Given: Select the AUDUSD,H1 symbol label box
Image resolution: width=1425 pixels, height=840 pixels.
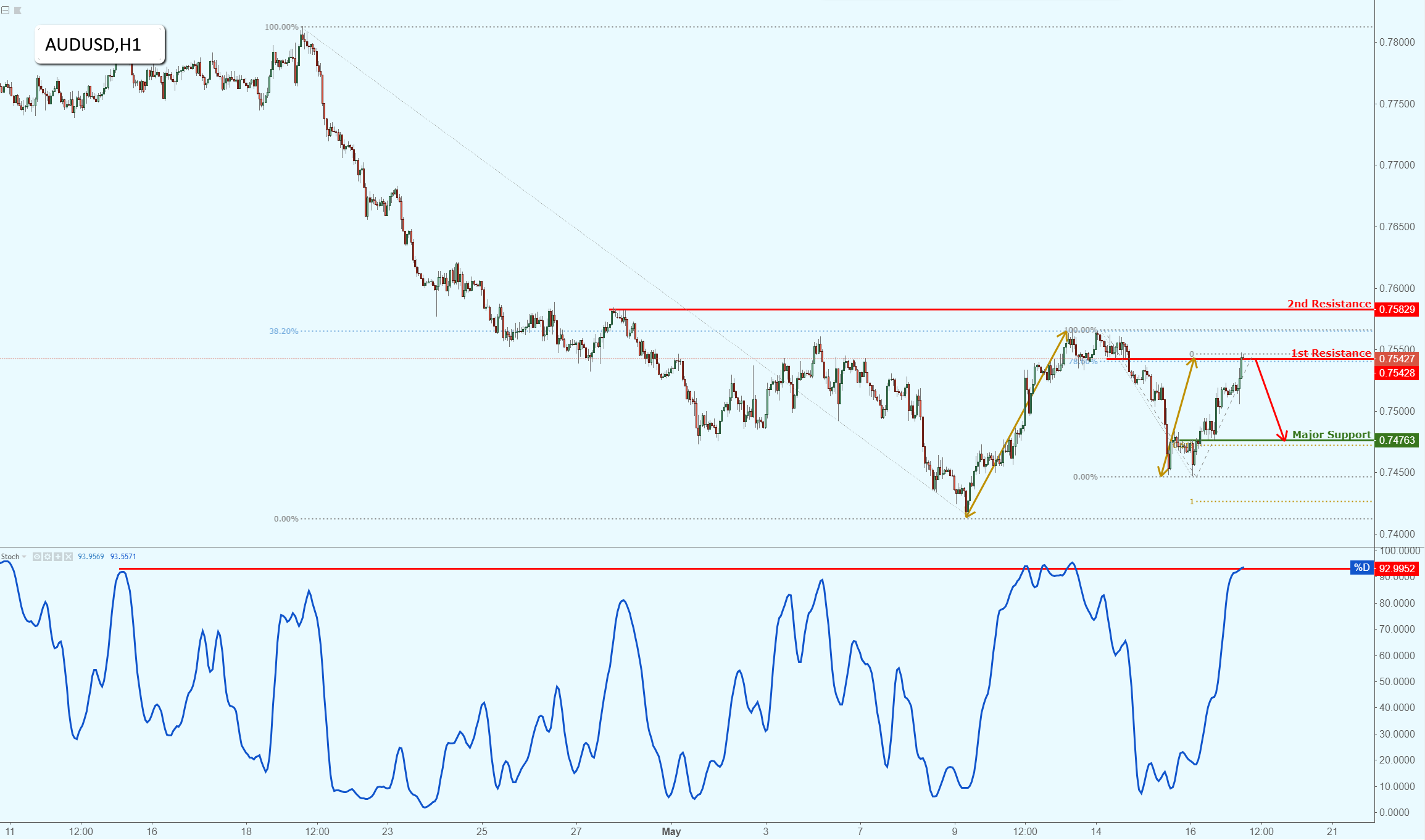Looking at the screenshot, I should tap(100, 44).
